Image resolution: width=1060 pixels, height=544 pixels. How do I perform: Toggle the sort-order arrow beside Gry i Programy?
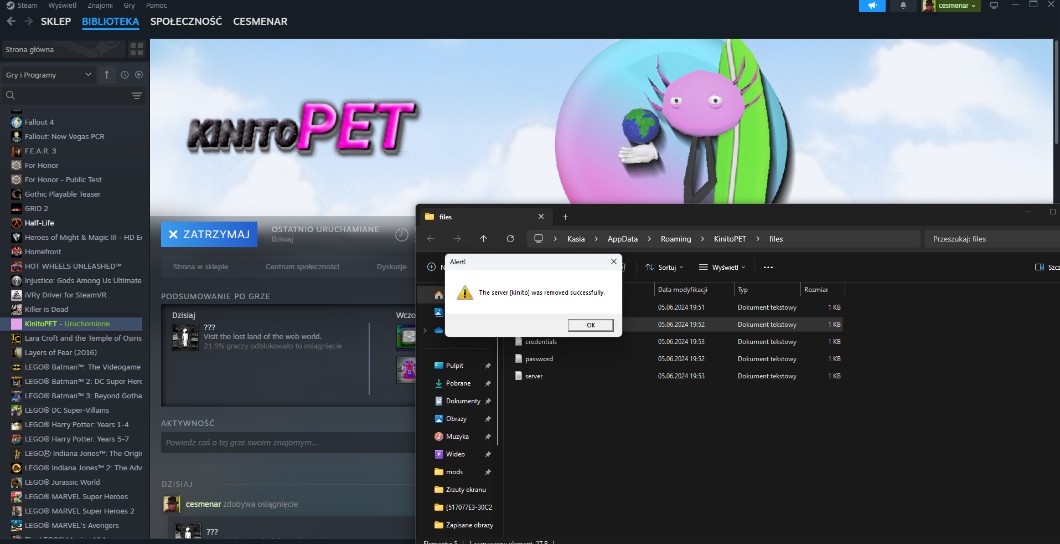click(107, 75)
